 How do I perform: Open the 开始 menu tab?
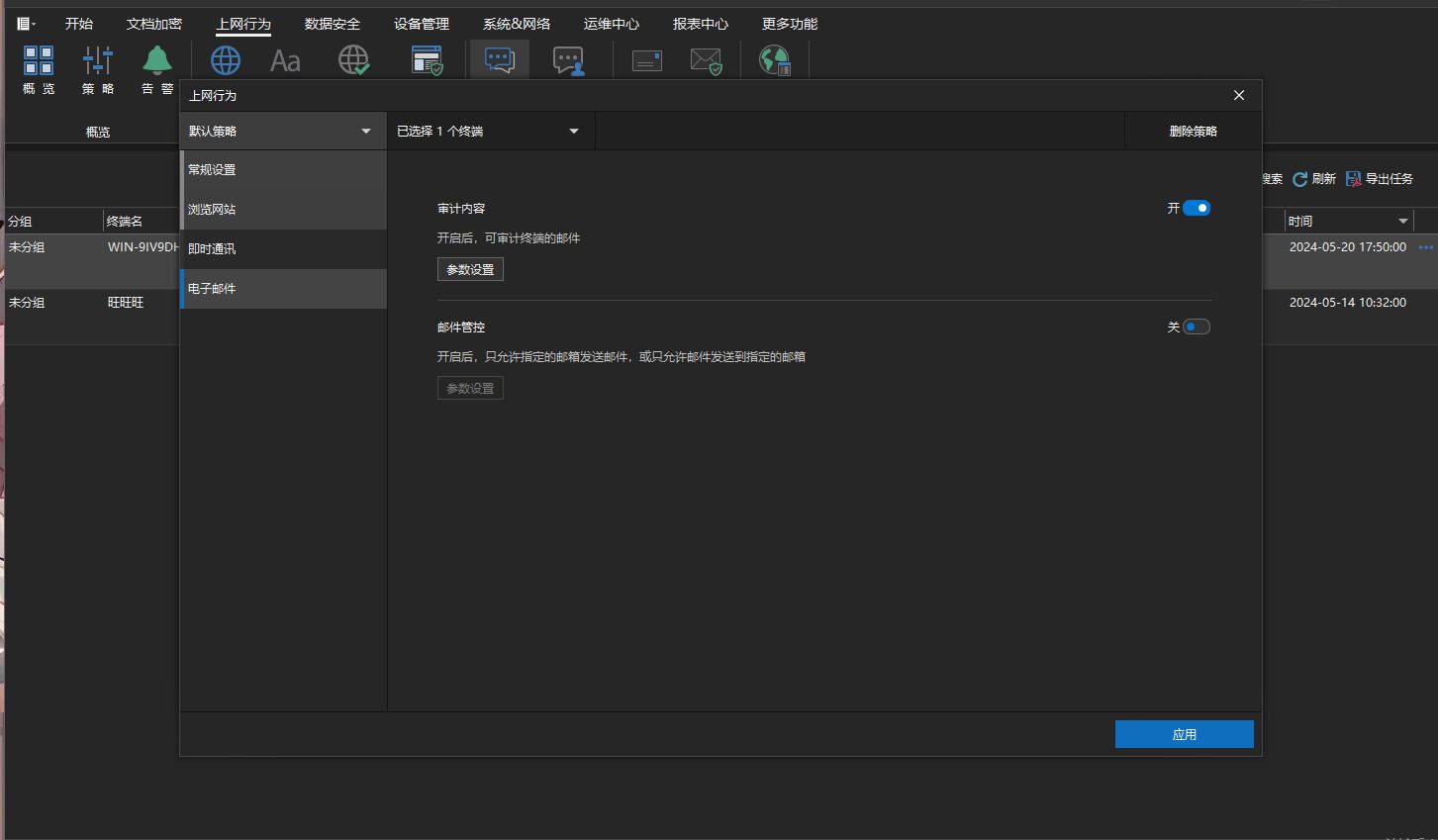(x=79, y=24)
